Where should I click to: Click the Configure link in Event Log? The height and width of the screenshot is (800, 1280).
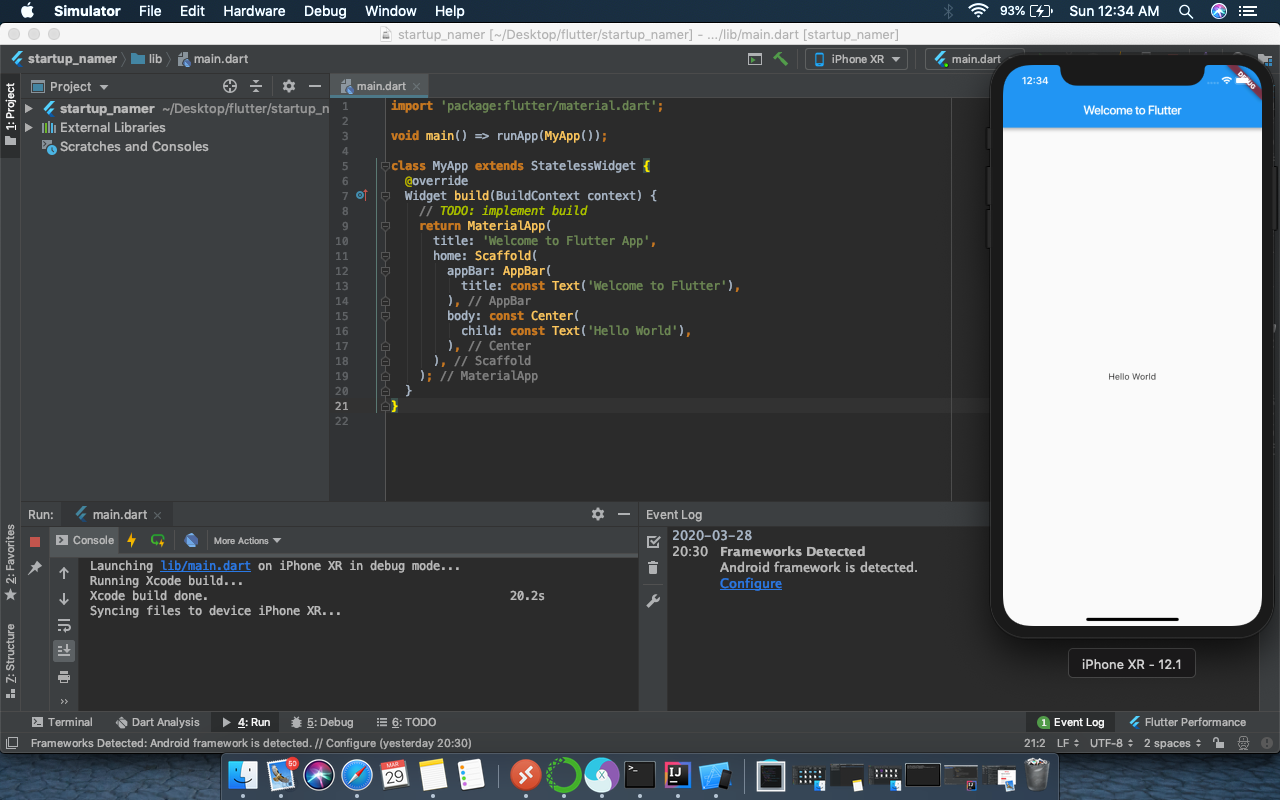click(750, 583)
